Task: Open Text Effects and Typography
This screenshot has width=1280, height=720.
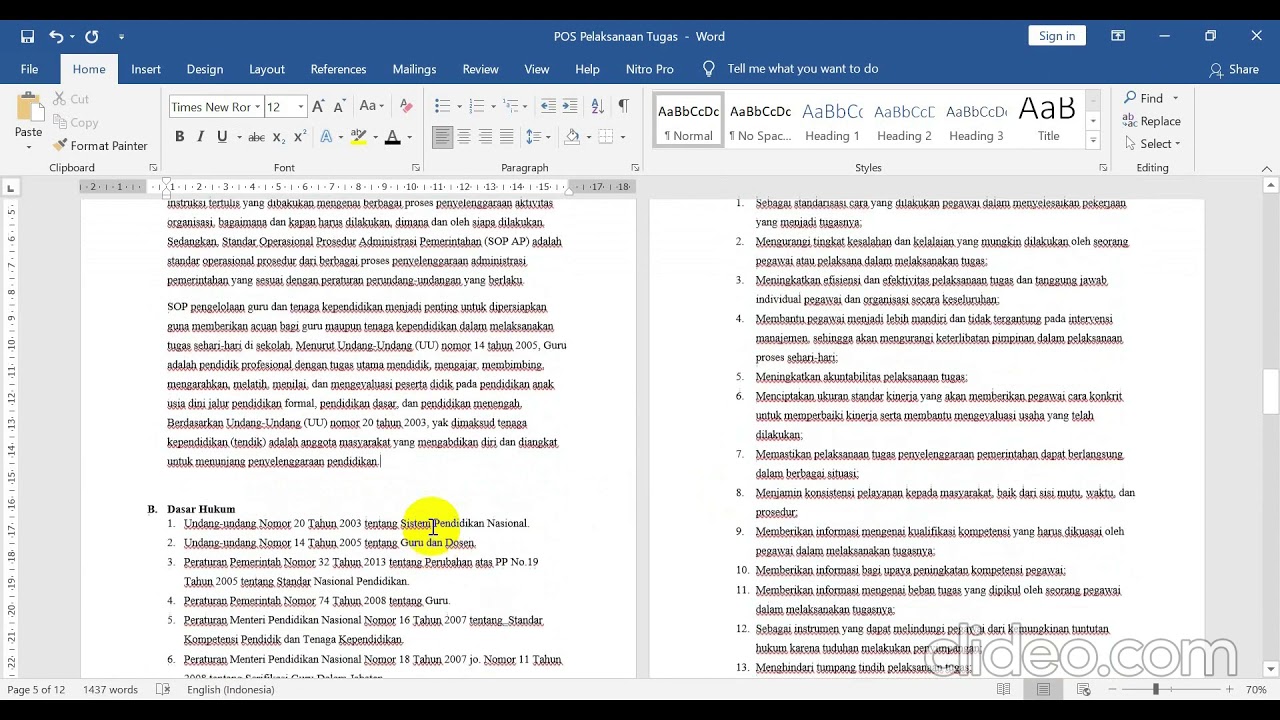Action: (326, 137)
